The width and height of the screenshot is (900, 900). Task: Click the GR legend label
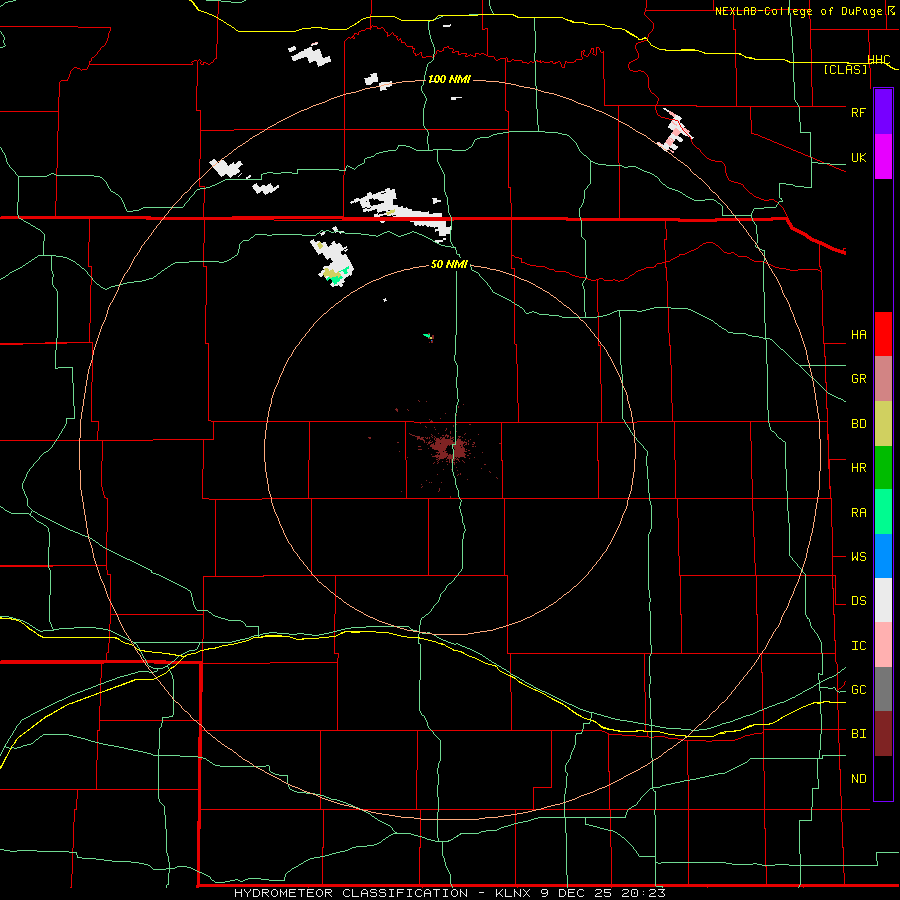[858, 379]
